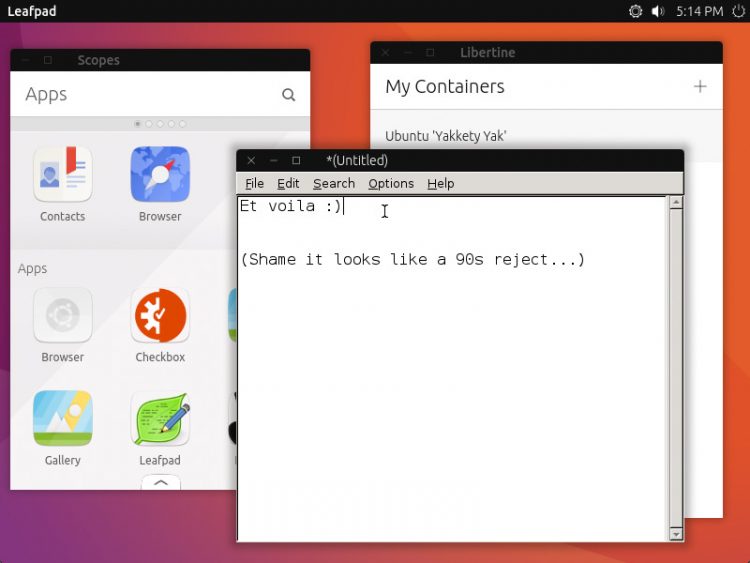Select the fourth page dot in Scopes
The width and height of the screenshot is (750, 563).
tap(171, 124)
